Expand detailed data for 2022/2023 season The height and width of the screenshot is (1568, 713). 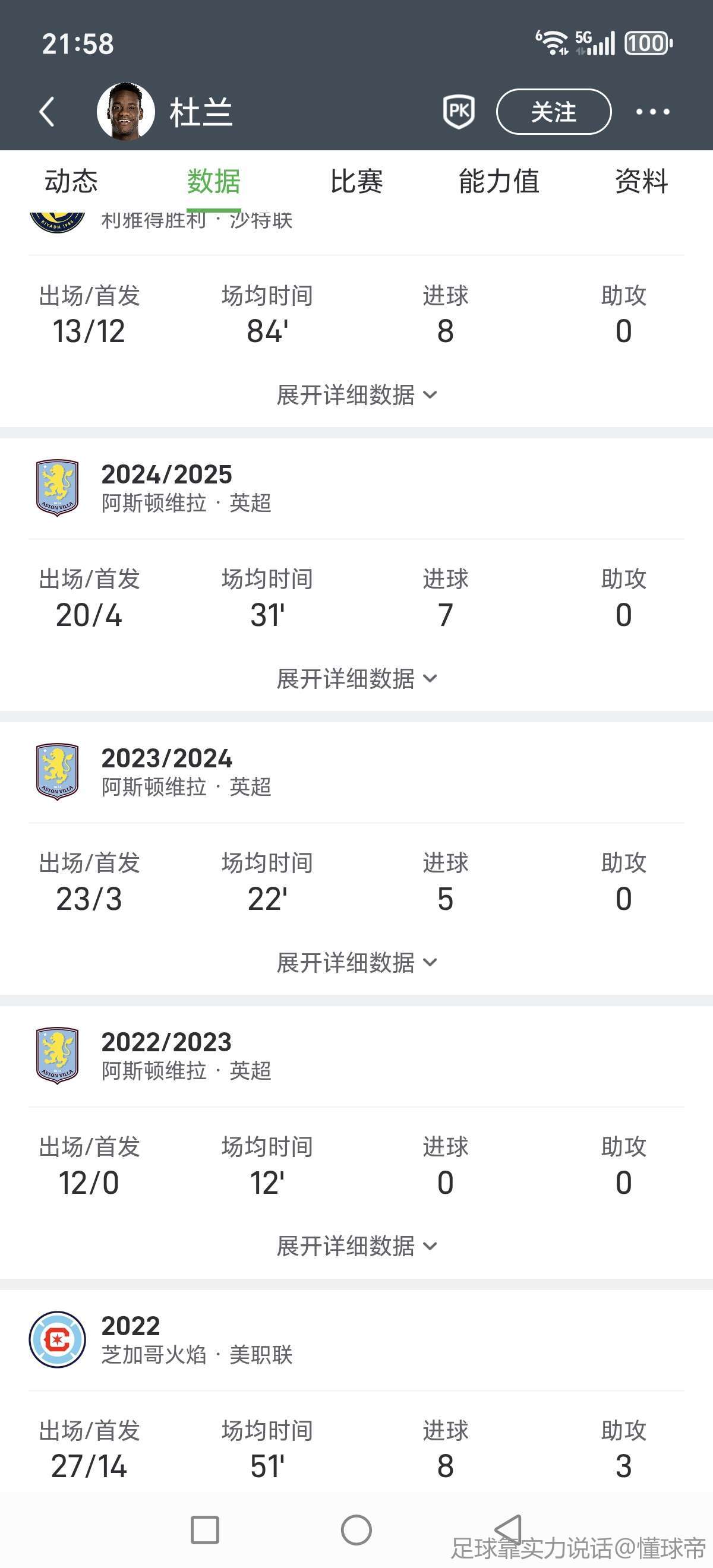[x=356, y=1246]
